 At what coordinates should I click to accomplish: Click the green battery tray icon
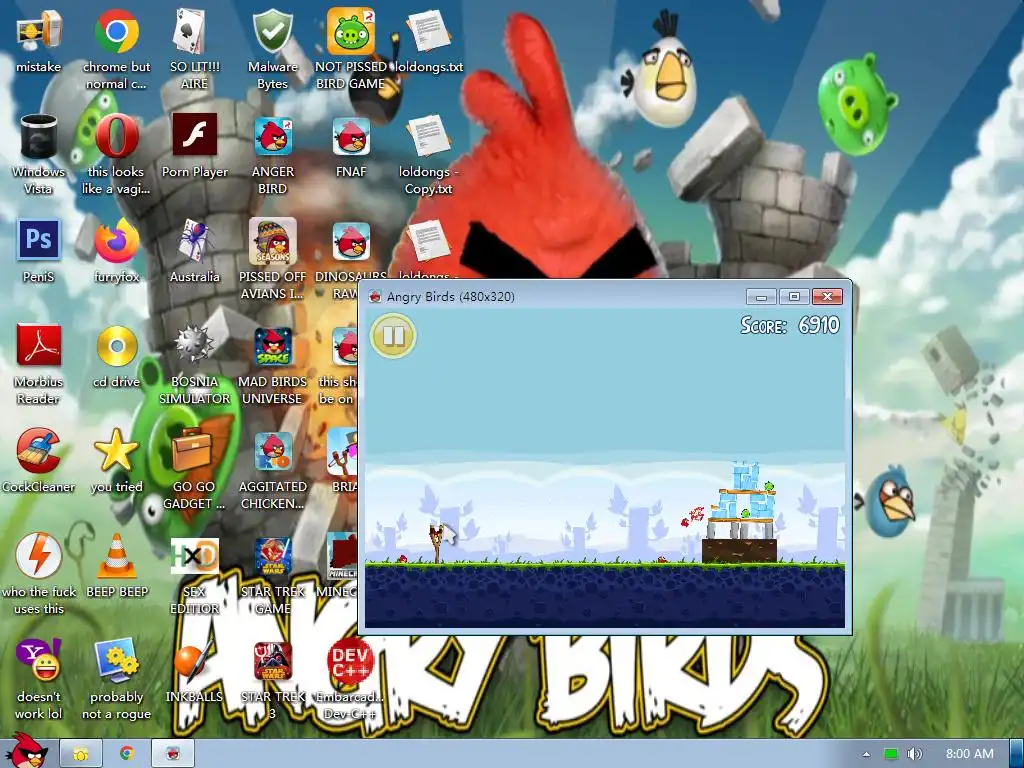tap(891, 754)
